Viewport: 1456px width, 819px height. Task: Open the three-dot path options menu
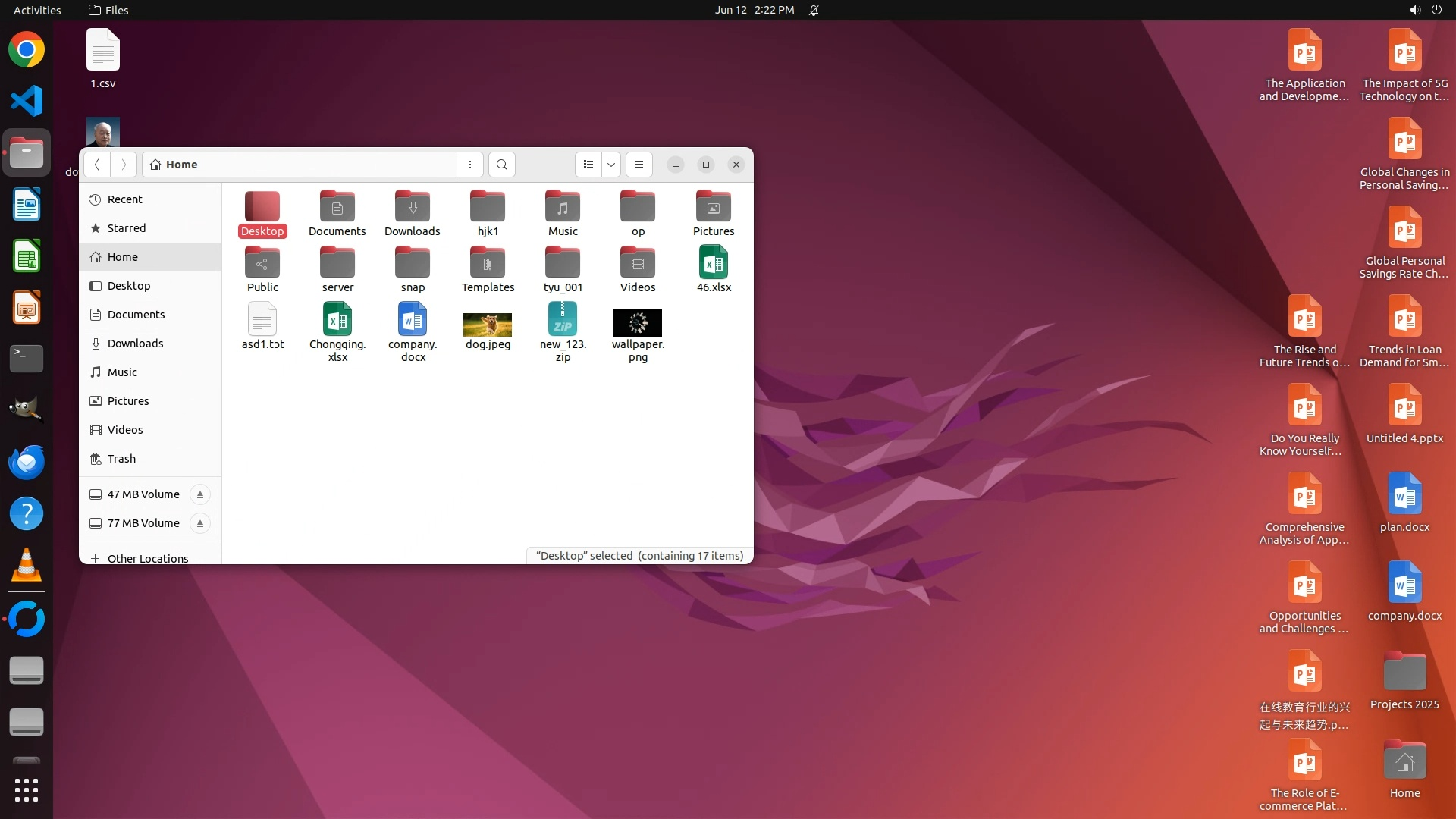[470, 165]
